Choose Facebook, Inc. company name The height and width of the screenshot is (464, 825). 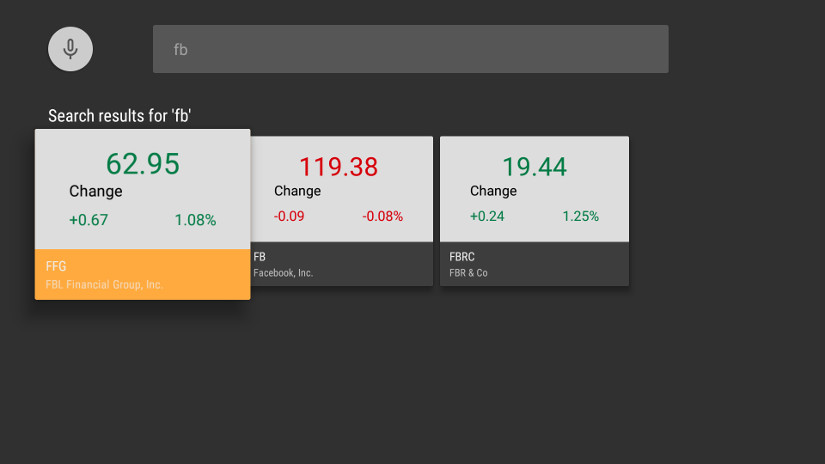click(283, 273)
